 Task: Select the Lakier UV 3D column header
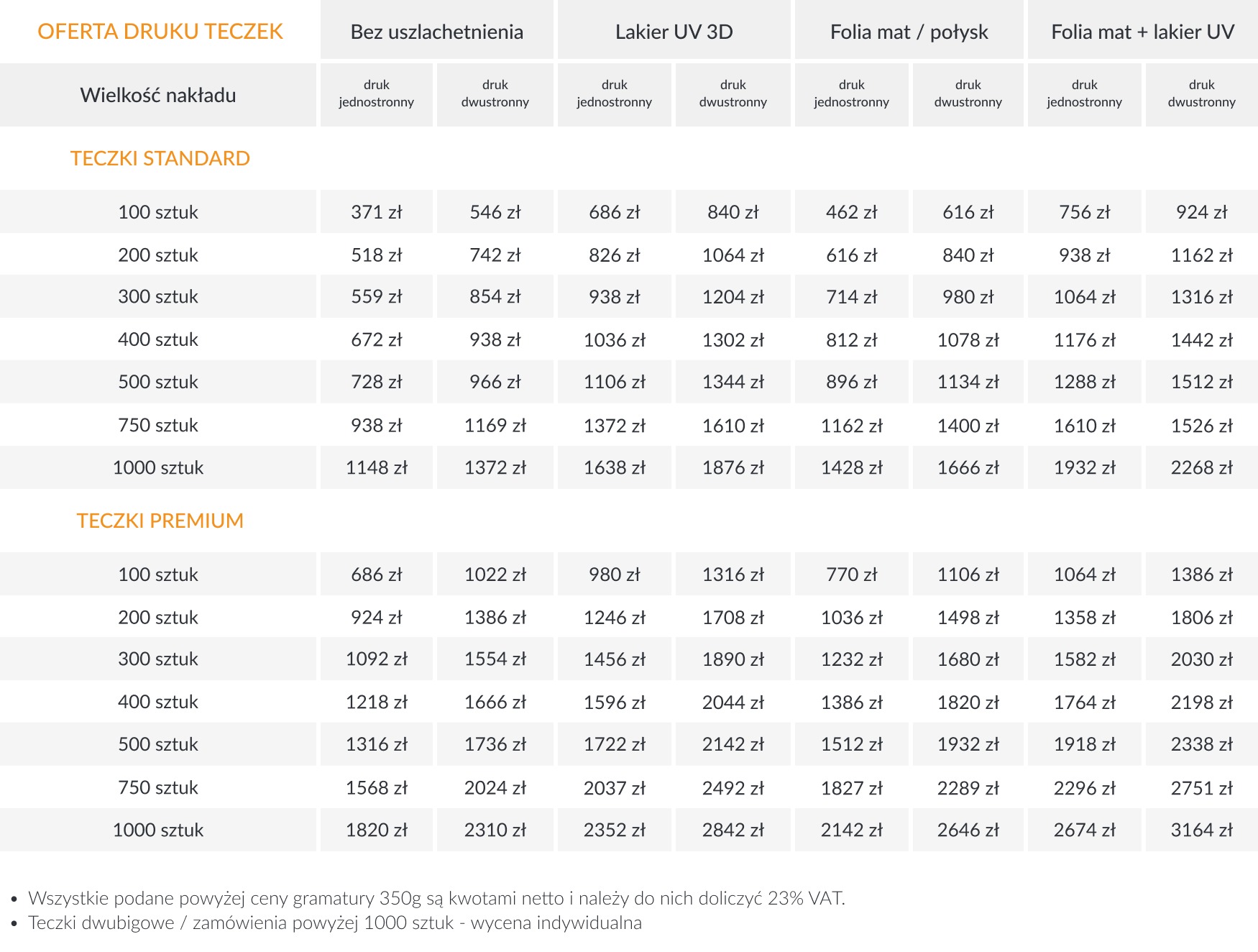(x=674, y=32)
